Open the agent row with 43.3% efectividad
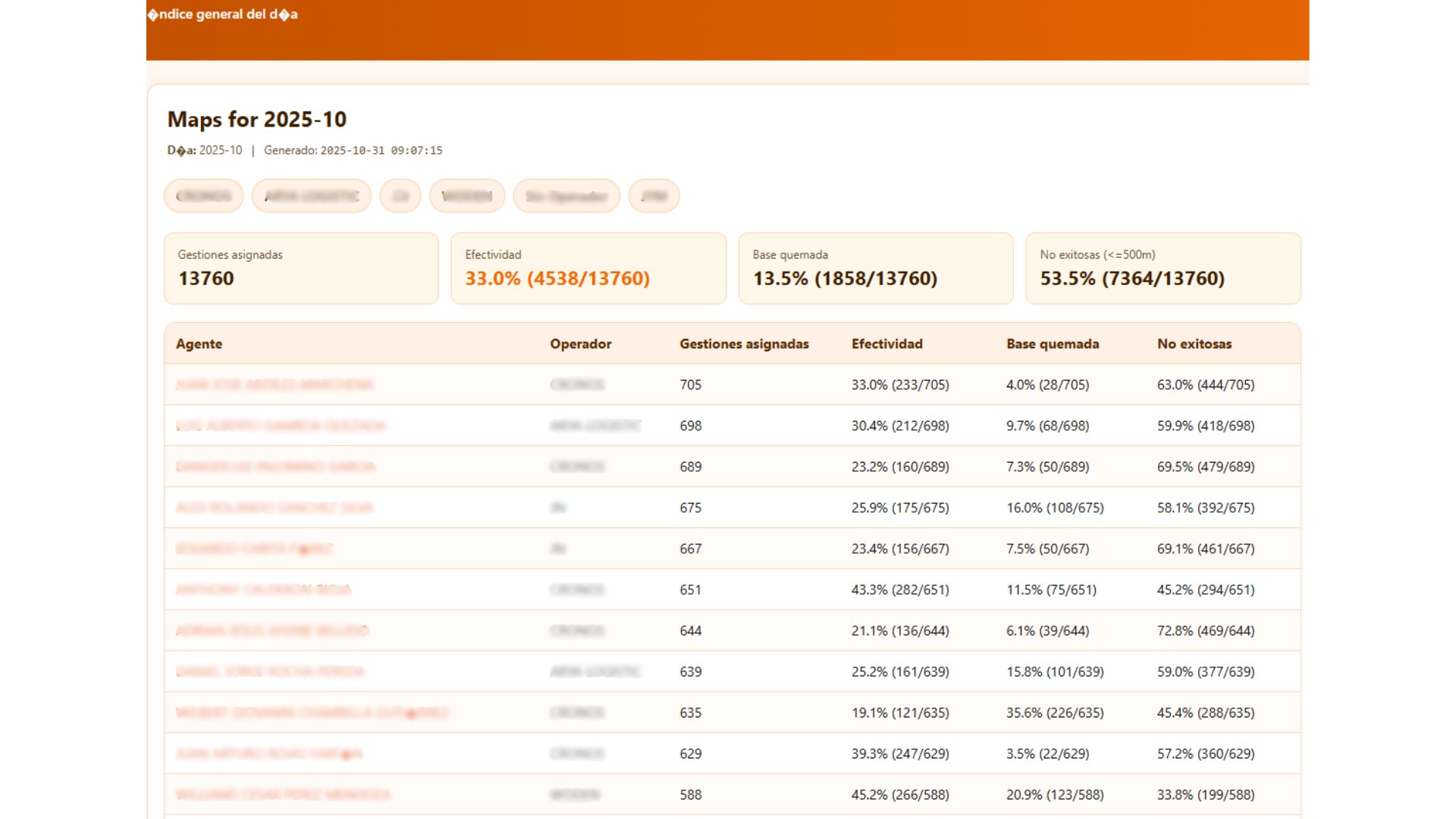 tap(265, 589)
